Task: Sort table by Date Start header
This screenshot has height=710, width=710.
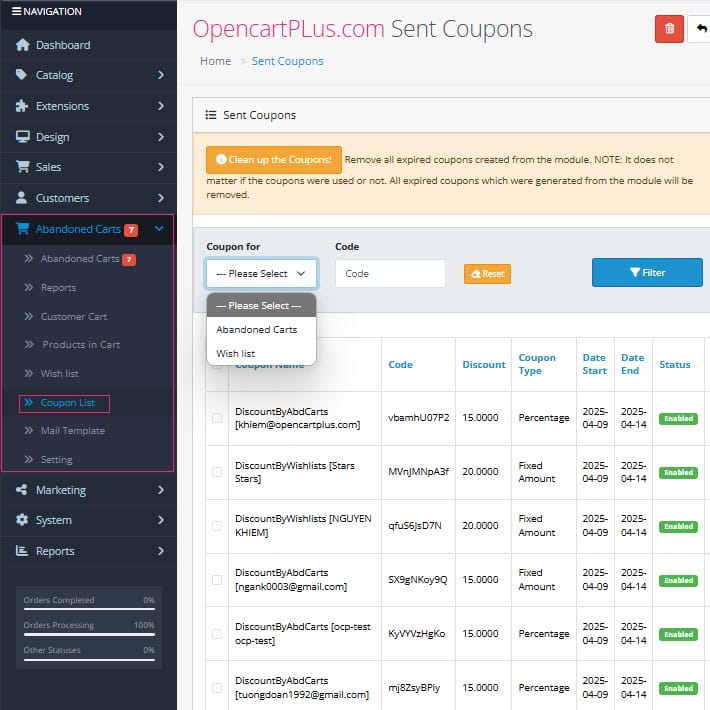Action: [595, 364]
